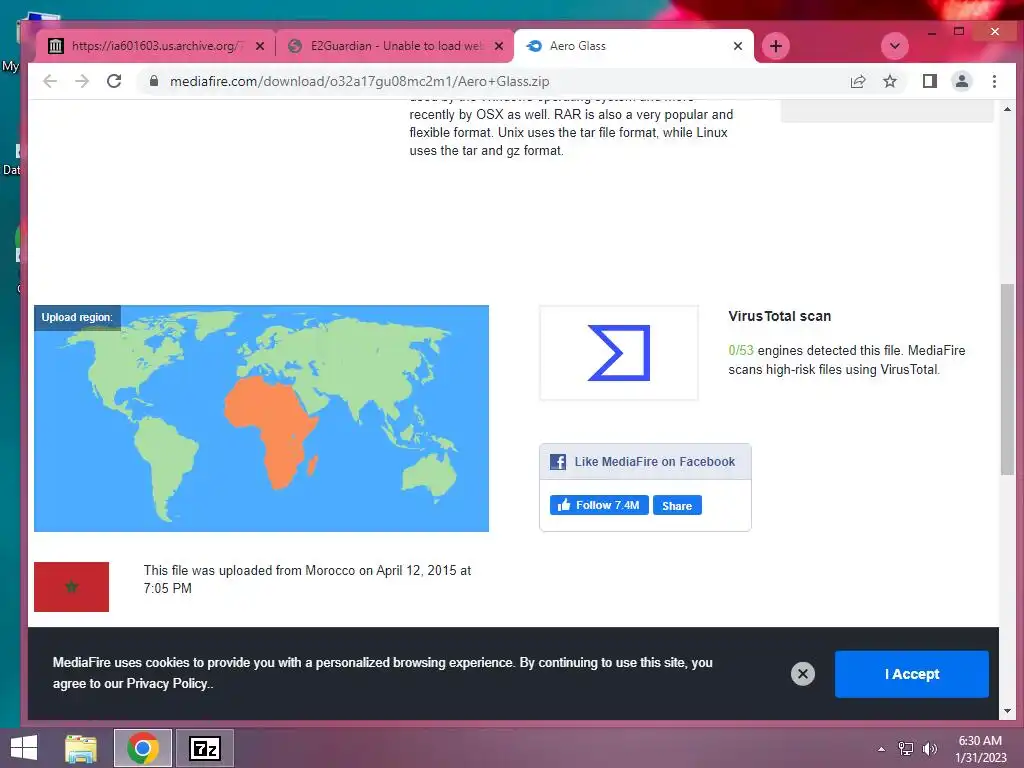Open a new tab
Image resolution: width=1024 pixels, height=768 pixels.
[775, 46]
